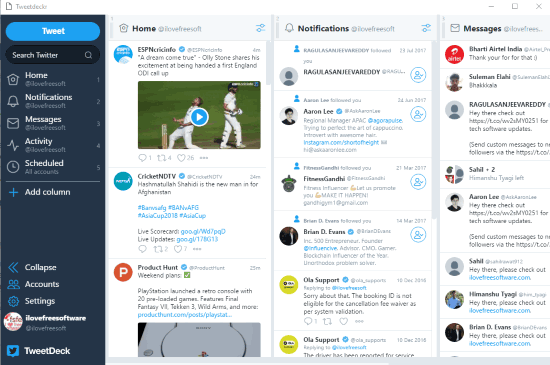Open more options on ESPNcricinfo tweet
This screenshot has width=550, height=365.
pos(204,158)
